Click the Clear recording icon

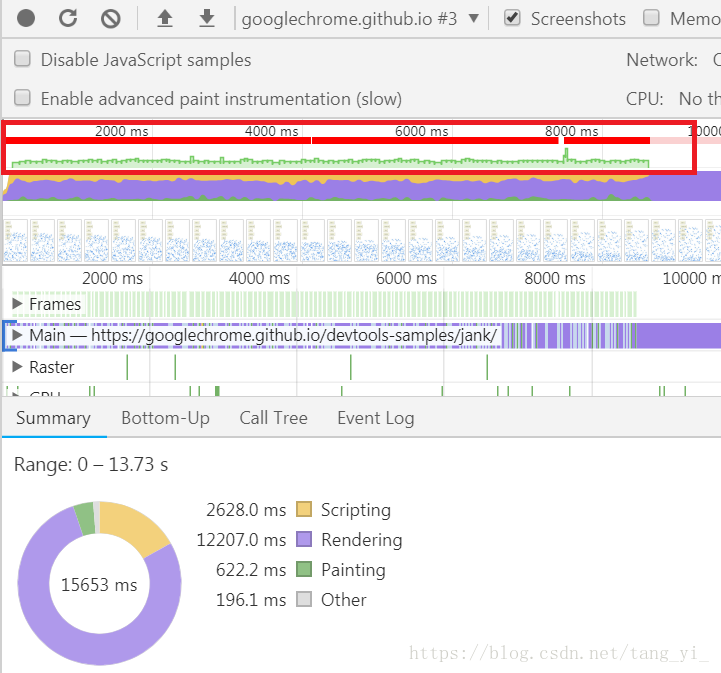(x=111, y=19)
